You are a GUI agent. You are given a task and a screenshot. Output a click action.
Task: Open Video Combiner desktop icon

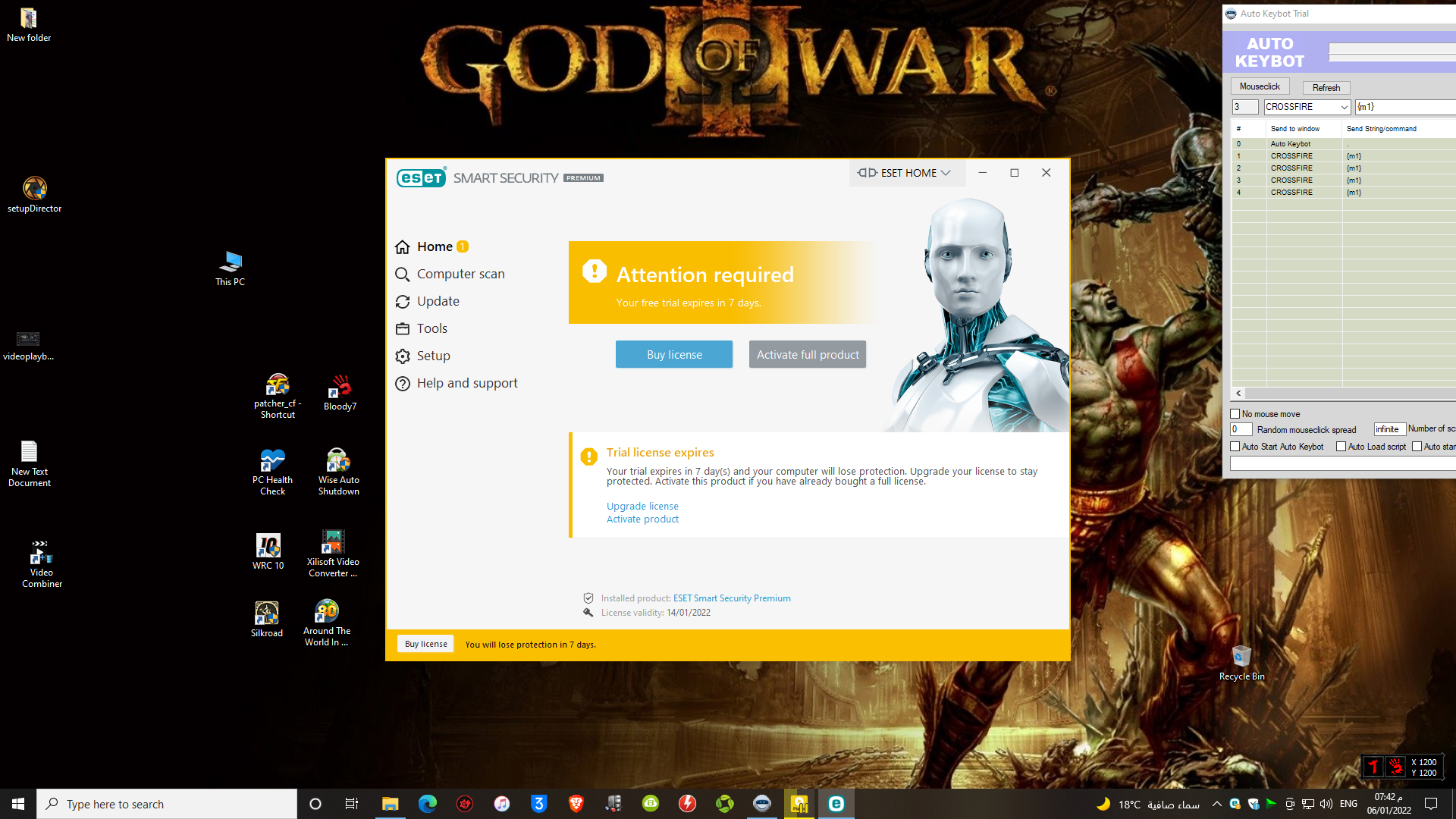(42, 564)
